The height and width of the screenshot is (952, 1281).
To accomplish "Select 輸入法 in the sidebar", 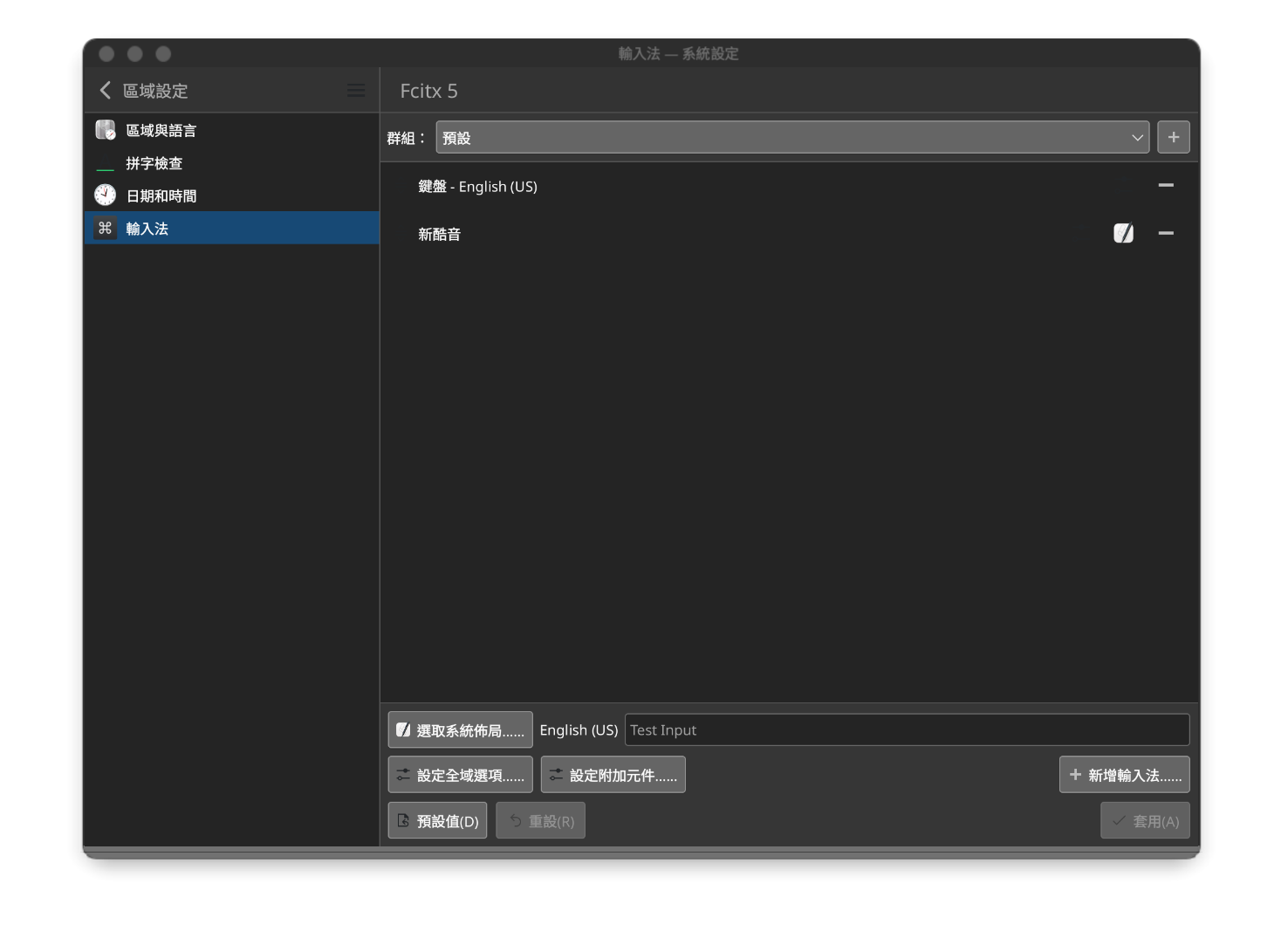I will click(x=232, y=228).
